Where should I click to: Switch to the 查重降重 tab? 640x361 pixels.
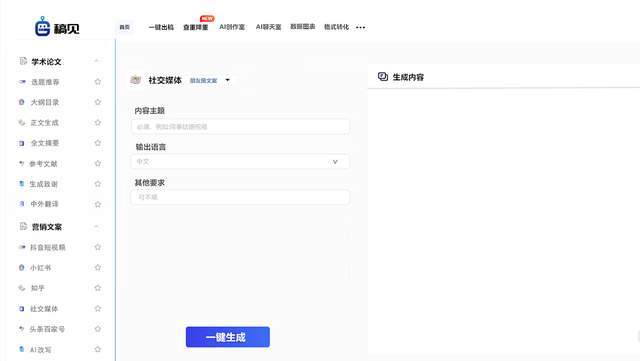point(196,27)
